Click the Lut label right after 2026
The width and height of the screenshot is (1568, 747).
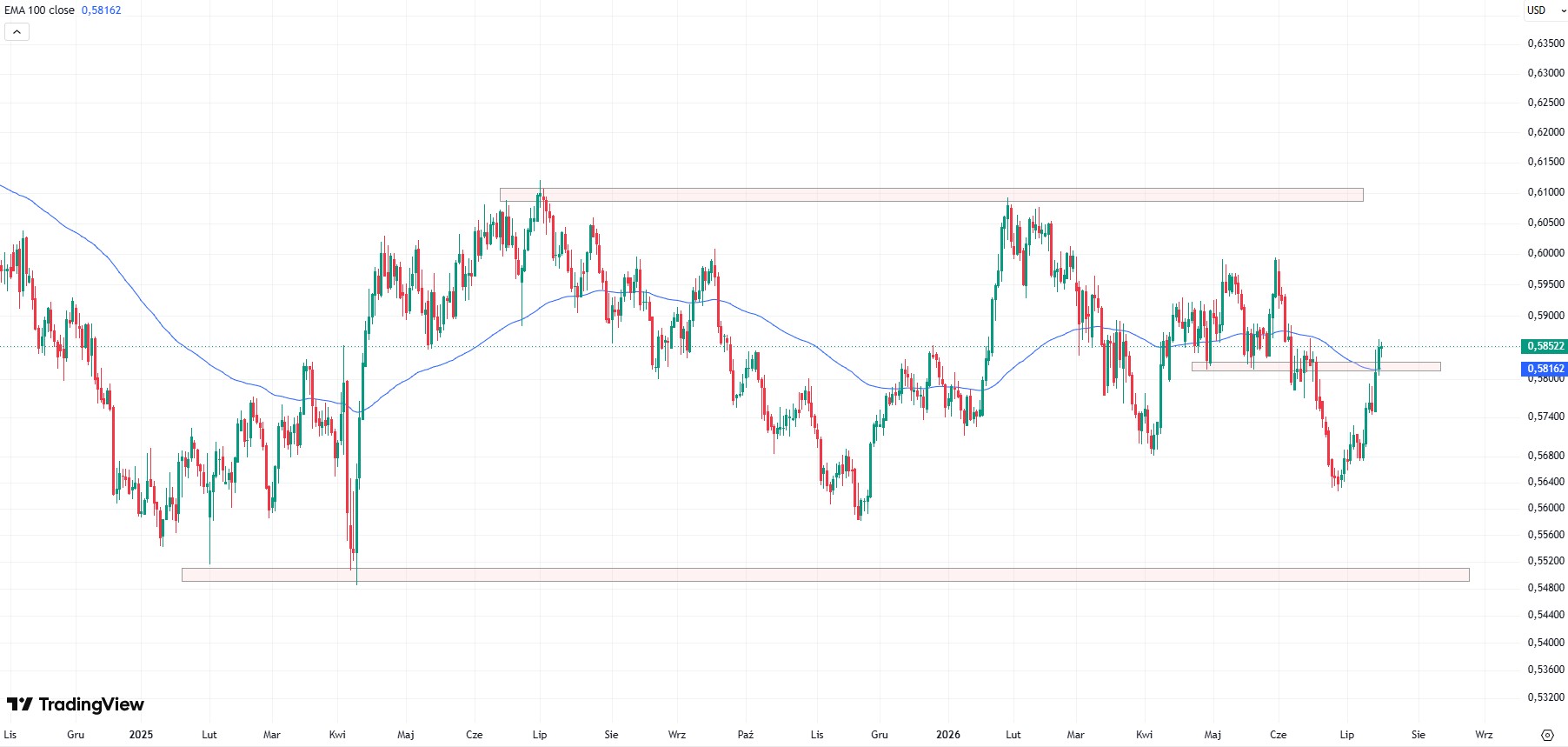pos(1013,735)
